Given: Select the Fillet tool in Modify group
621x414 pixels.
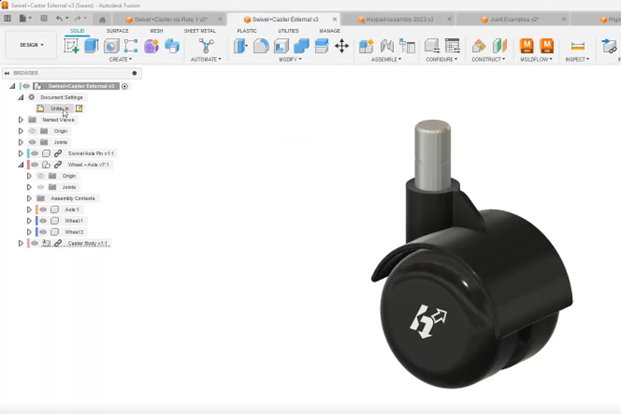Looking at the screenshot, I should point(261,46).
